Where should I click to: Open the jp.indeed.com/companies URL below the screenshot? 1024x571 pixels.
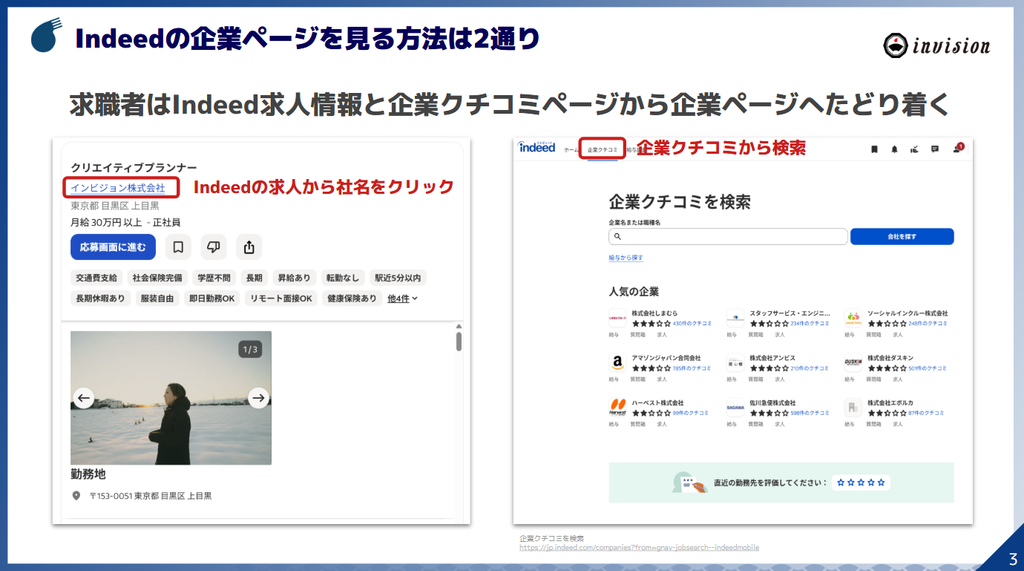639,548
